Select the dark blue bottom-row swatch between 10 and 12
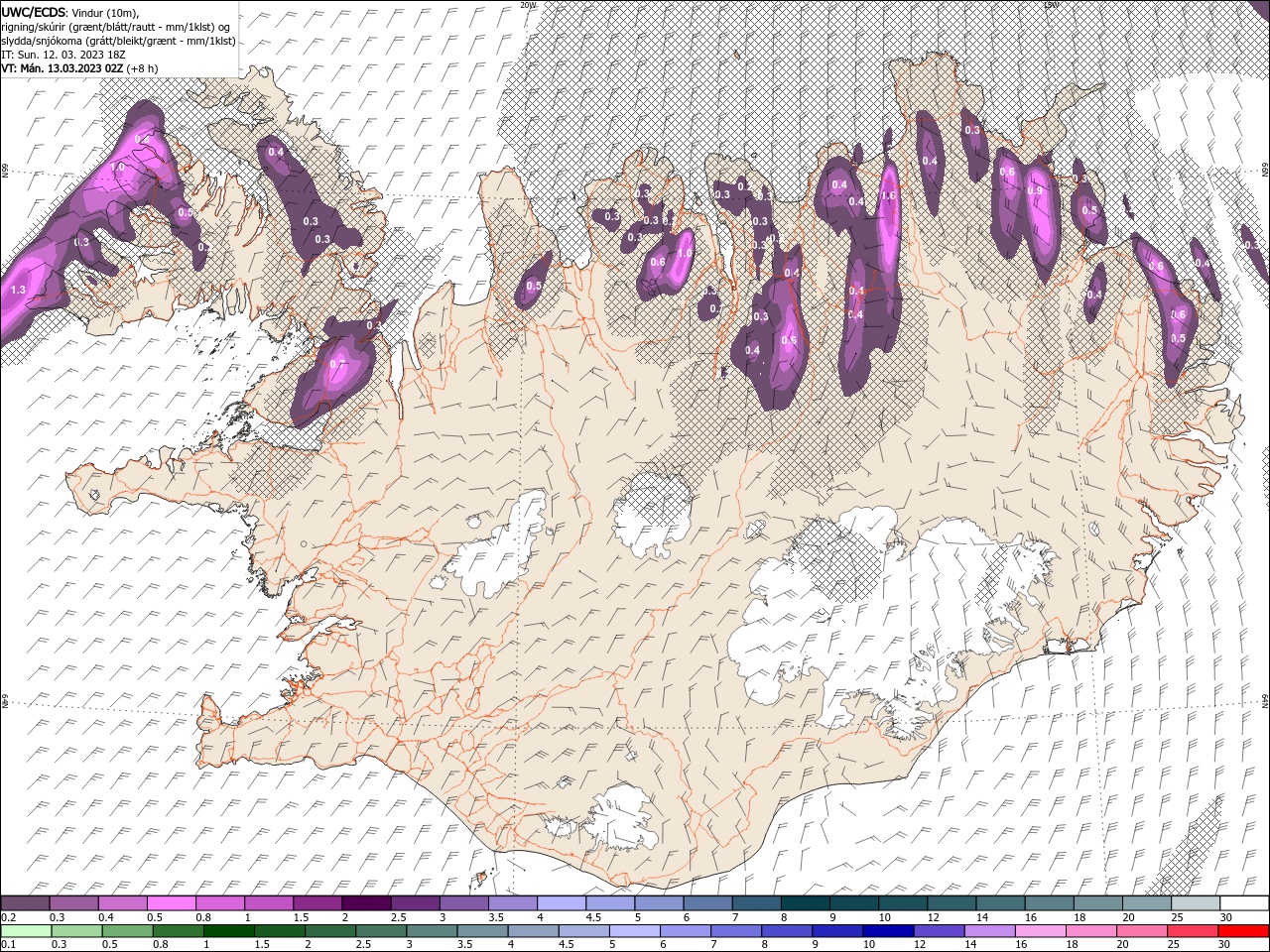1270x952 pixels. 889,931
